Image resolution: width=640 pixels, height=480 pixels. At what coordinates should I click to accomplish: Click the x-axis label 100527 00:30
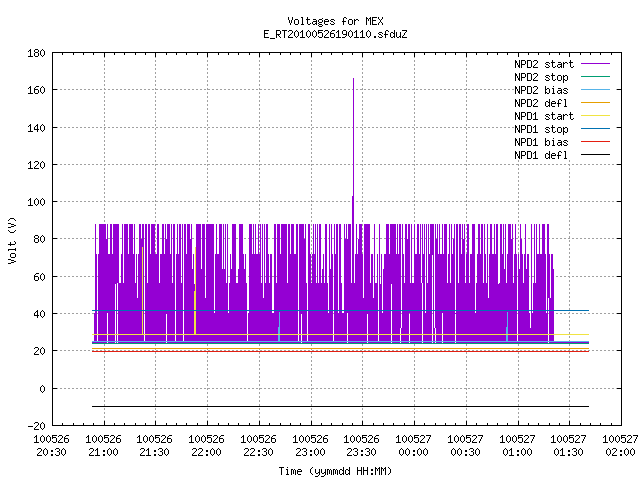point(465,446)
